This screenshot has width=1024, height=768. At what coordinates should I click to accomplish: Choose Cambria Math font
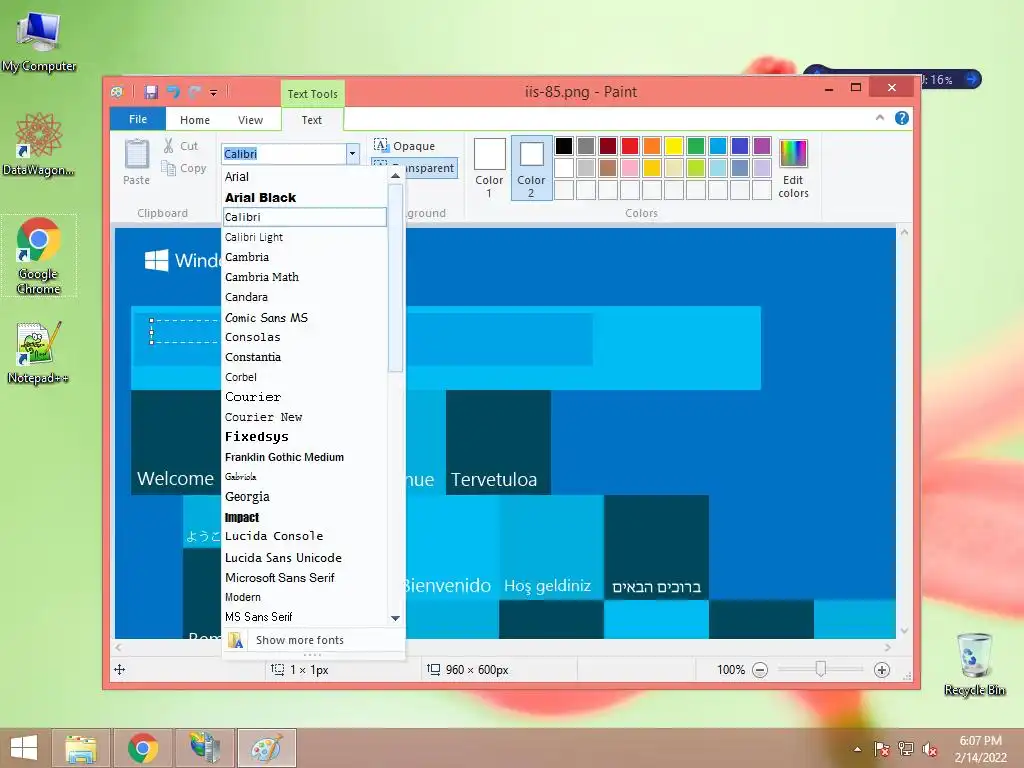(x=304, y=277)
